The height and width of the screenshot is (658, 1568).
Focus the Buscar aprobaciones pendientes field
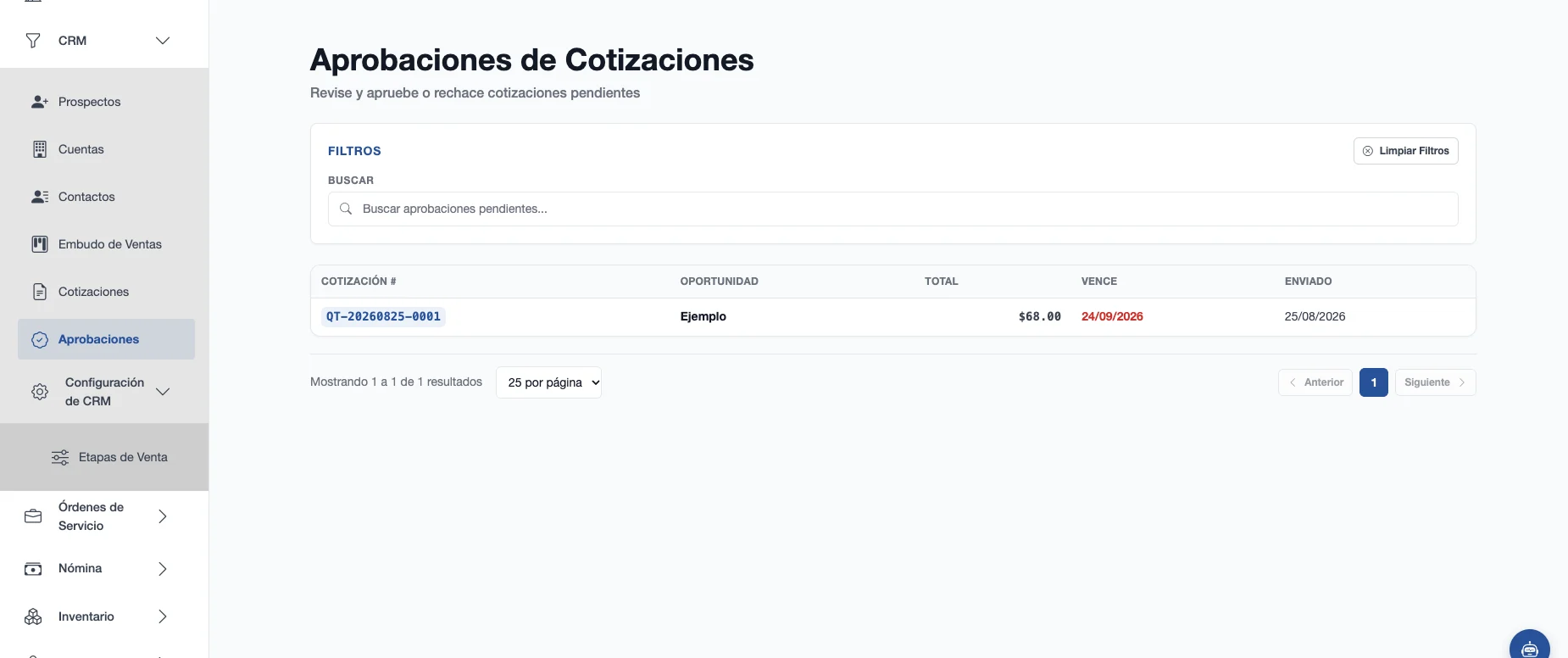click(x=892, y=209)
